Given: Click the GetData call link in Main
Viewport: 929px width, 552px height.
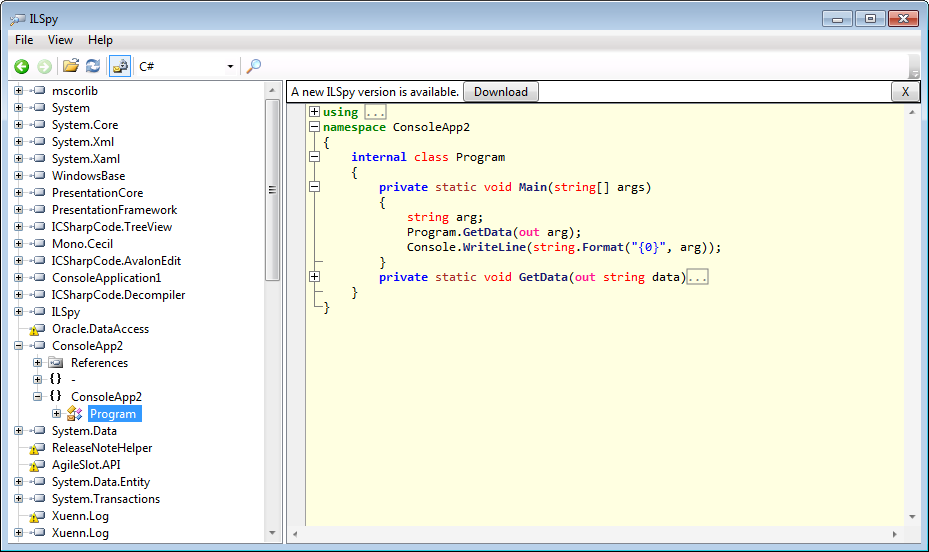Looking at the screenshot, I should (x=487, y=232).
